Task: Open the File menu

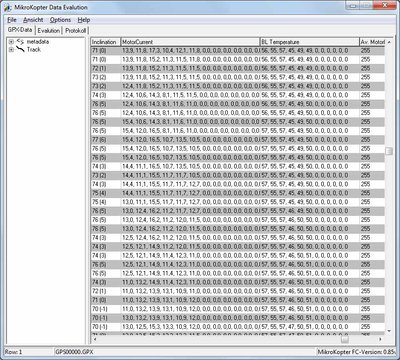Action: 12,20
